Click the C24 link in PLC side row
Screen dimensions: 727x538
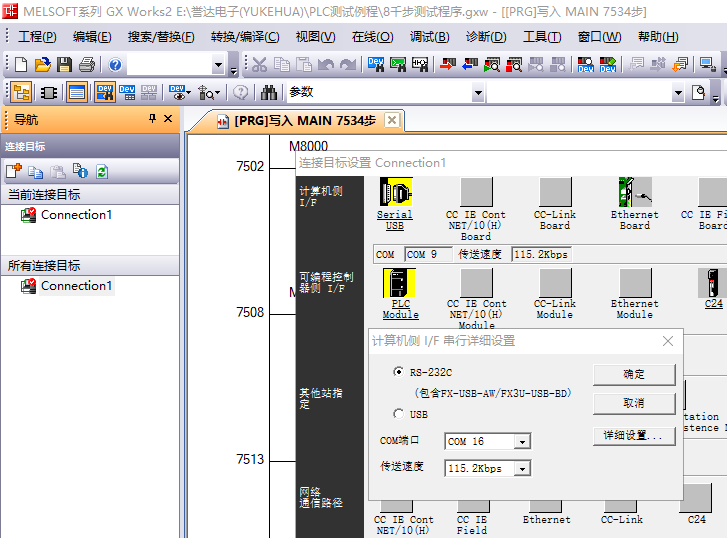point(714,303)
